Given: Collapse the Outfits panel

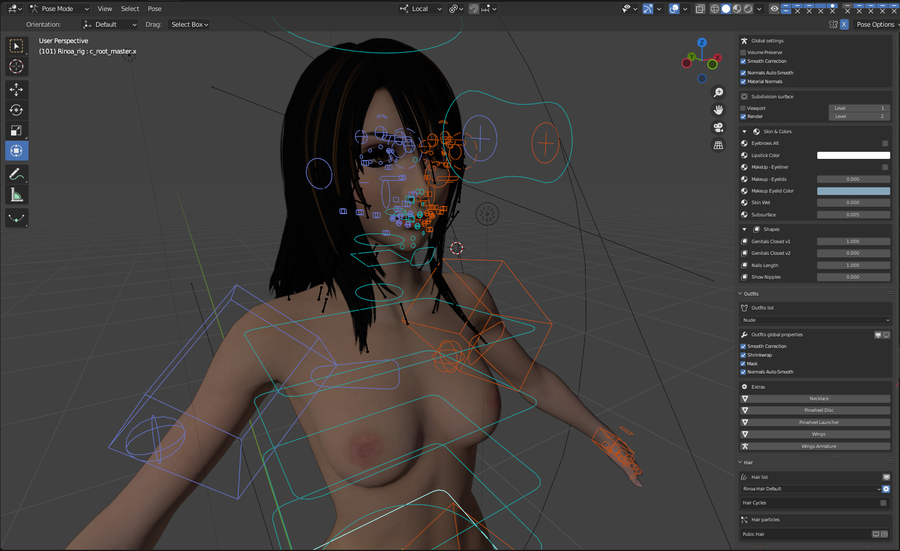Looking at the screenshot, I should tap(740, 293).
